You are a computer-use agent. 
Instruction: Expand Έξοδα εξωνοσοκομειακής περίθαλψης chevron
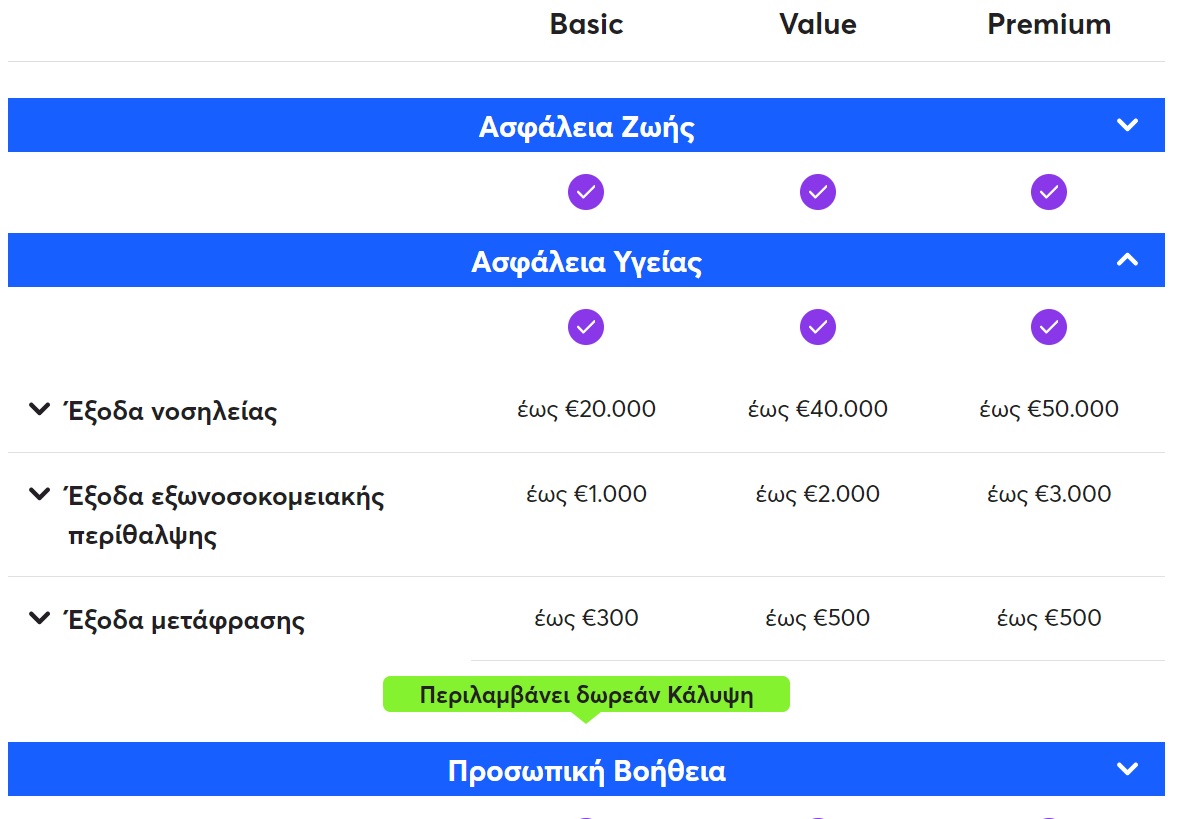point(39,495)
